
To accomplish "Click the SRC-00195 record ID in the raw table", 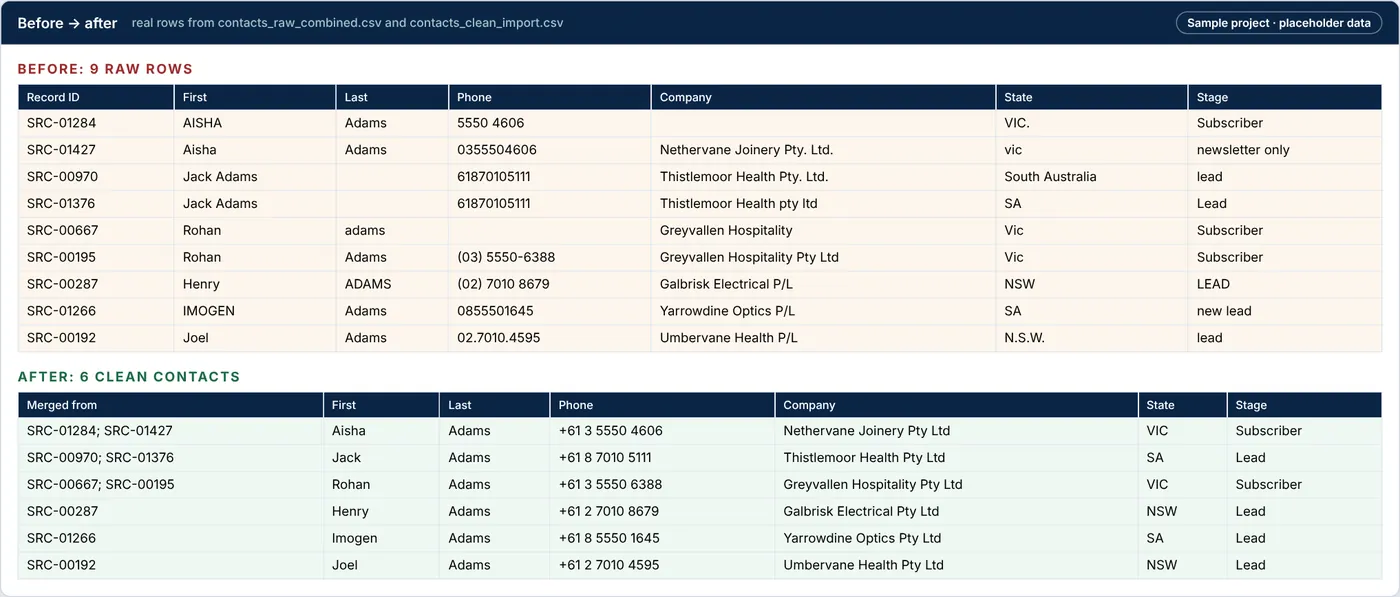I will pos(96,258).
